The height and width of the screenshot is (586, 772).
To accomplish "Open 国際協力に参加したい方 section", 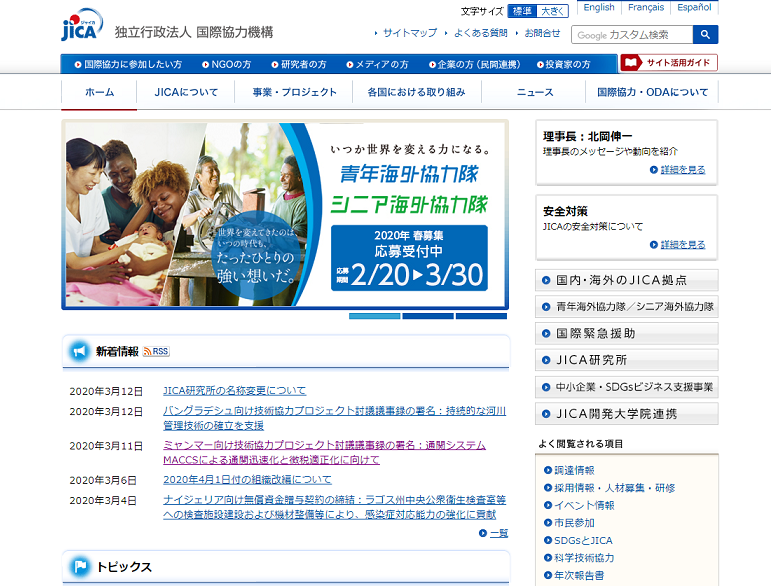I will (x=128, y=65).
